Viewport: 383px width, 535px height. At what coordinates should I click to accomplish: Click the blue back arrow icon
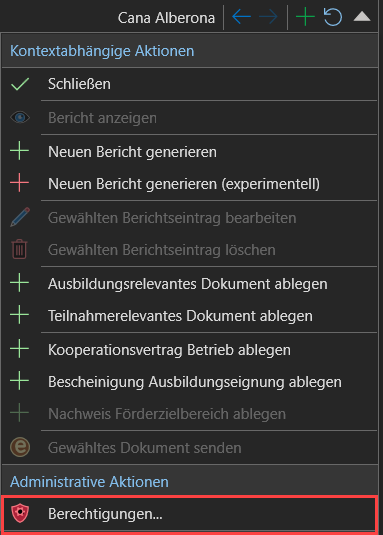tap(241, 17)
